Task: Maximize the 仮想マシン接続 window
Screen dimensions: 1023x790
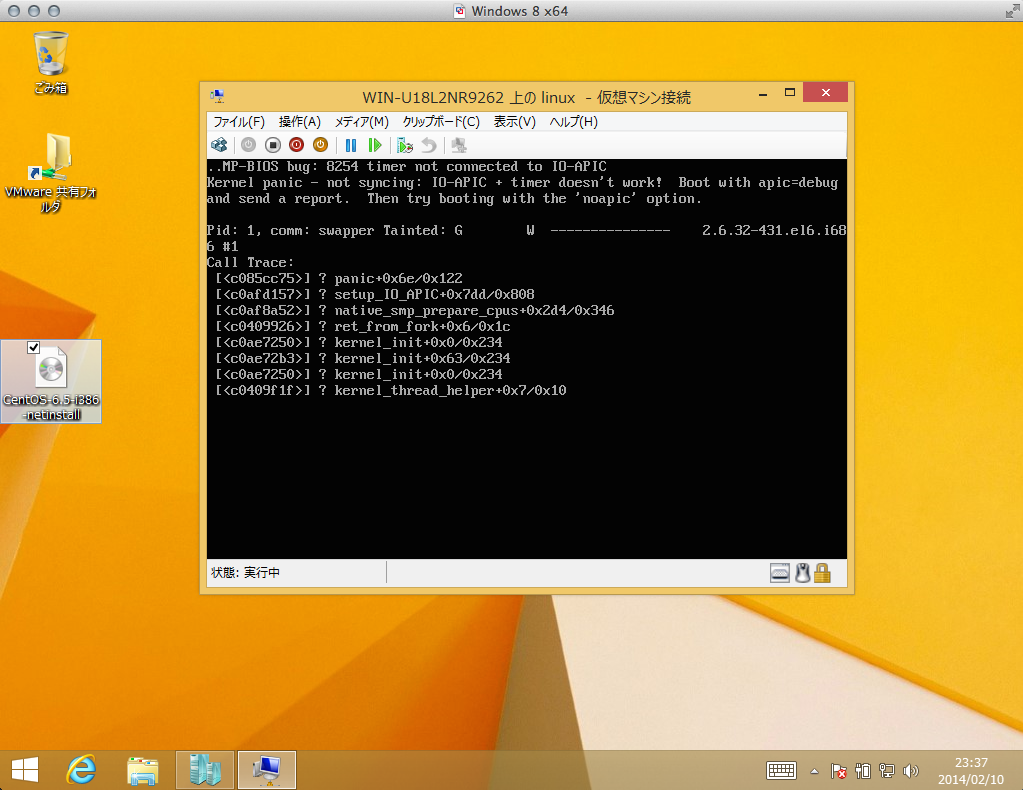Action: pos(789,93)
